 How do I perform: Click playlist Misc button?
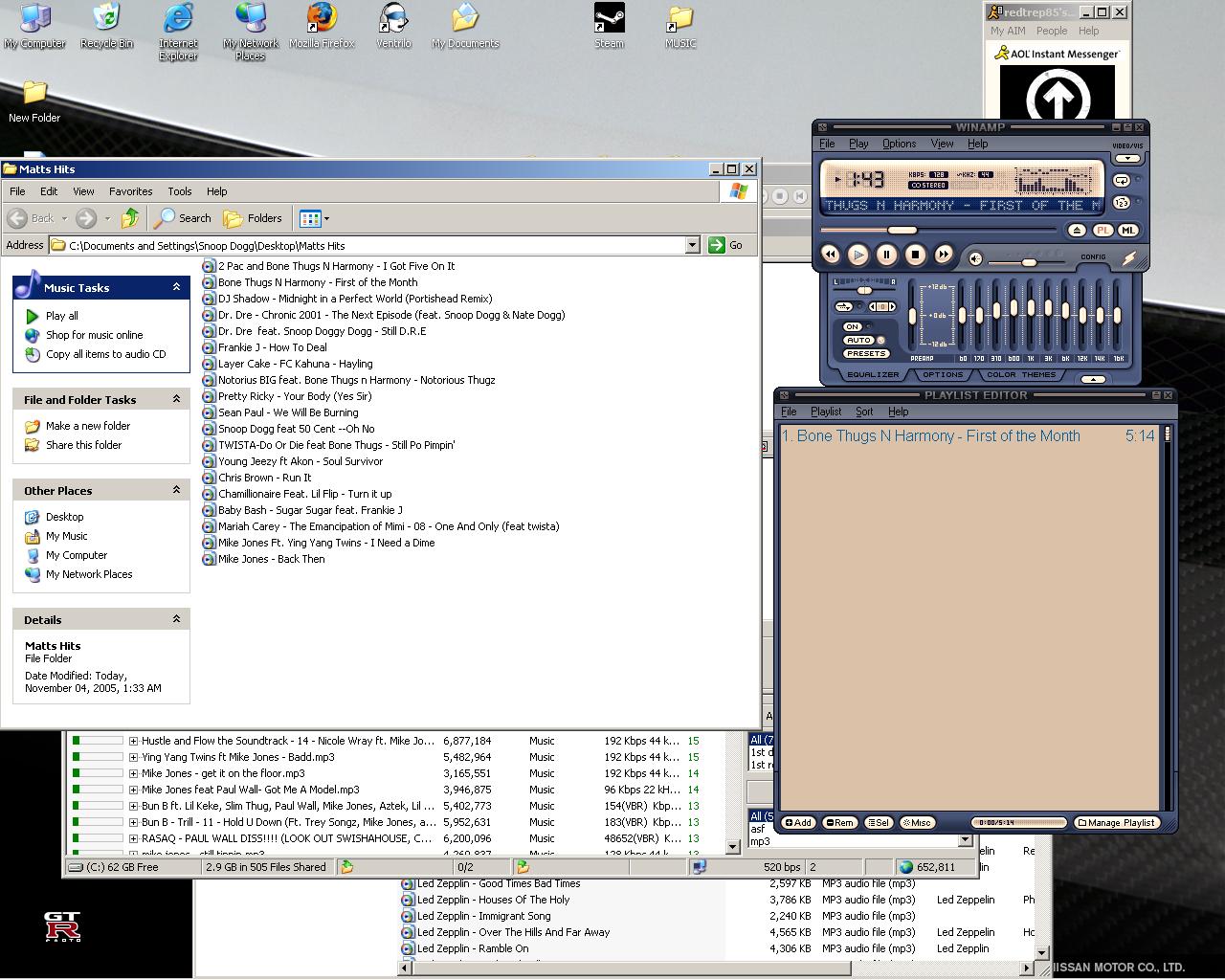[x=917, y=822]
